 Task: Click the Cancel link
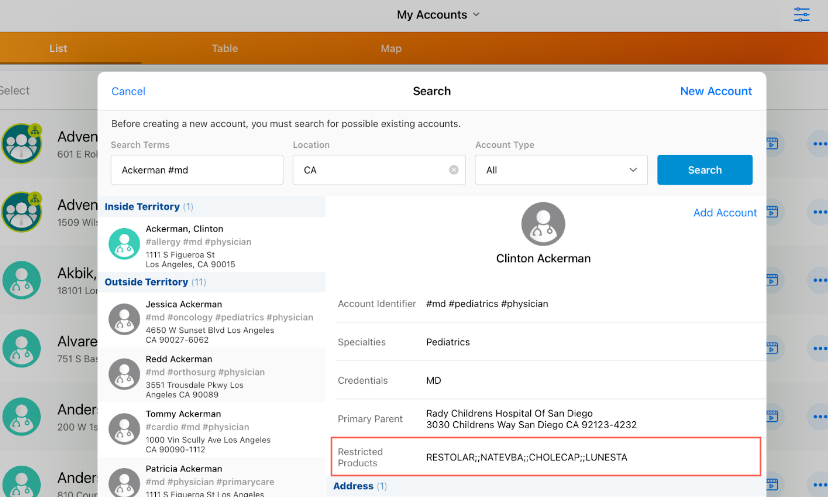[128, 91]
